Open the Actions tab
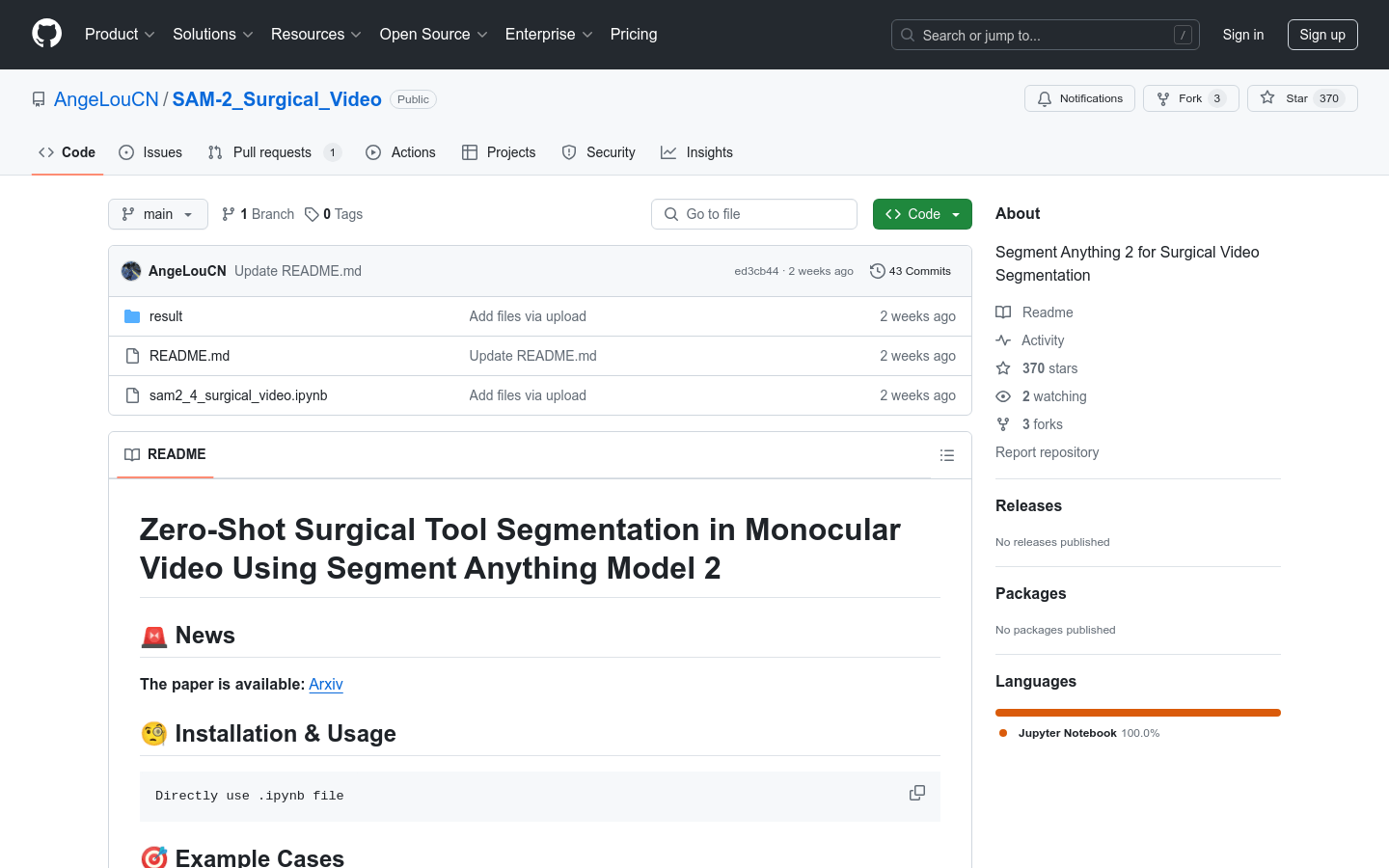 (401, 152)
